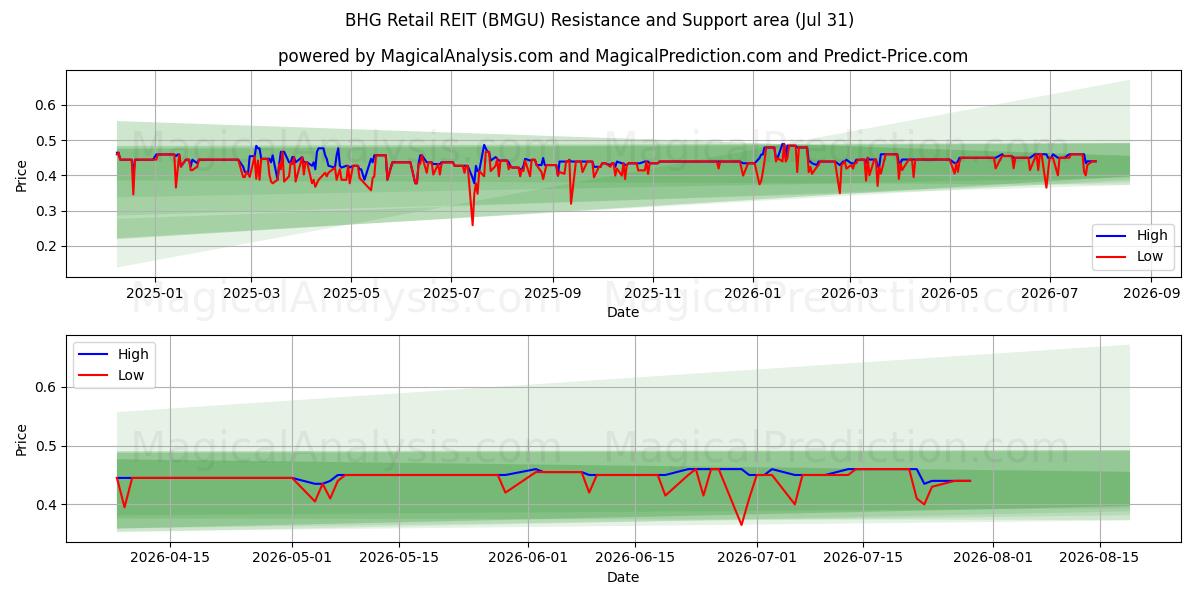Click the '2025-07' tick label on the top chart
This screenshot has width=1200, height=600.
click(x=451, y=294)
